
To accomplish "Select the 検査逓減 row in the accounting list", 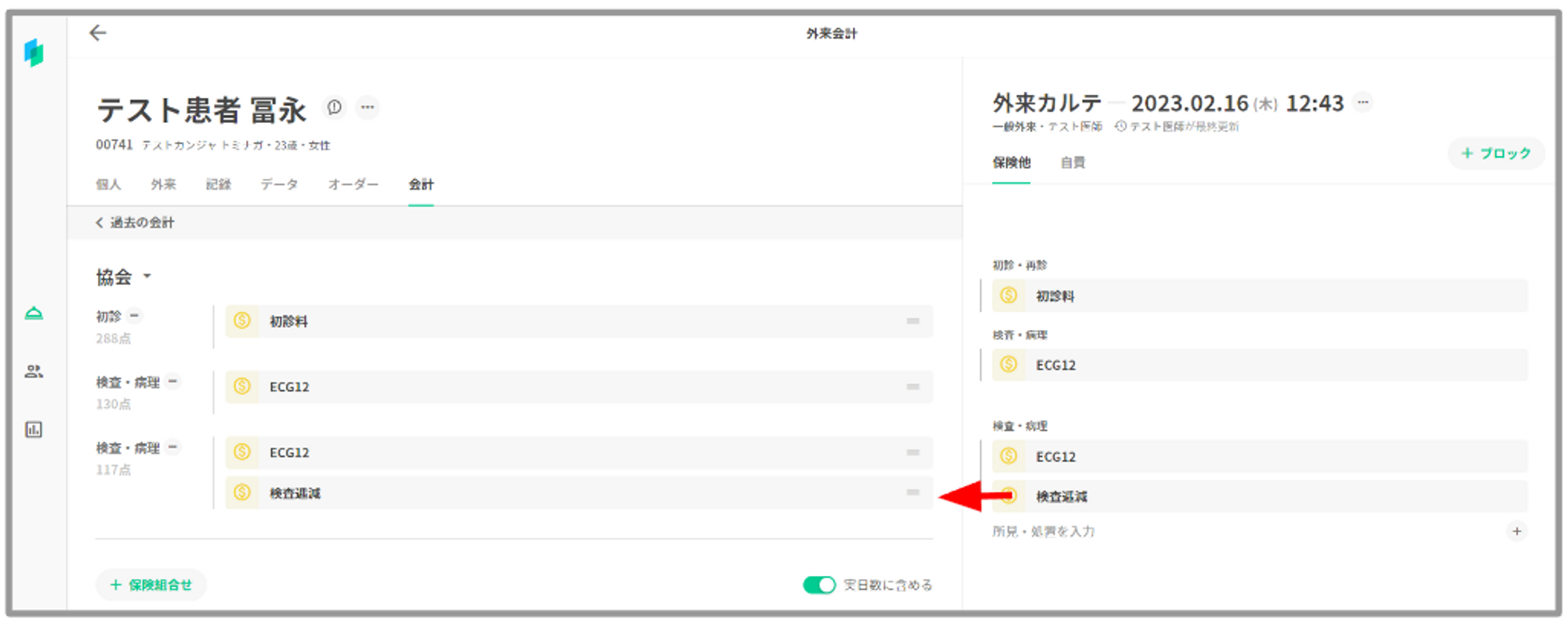I will (x=579, y=493).
